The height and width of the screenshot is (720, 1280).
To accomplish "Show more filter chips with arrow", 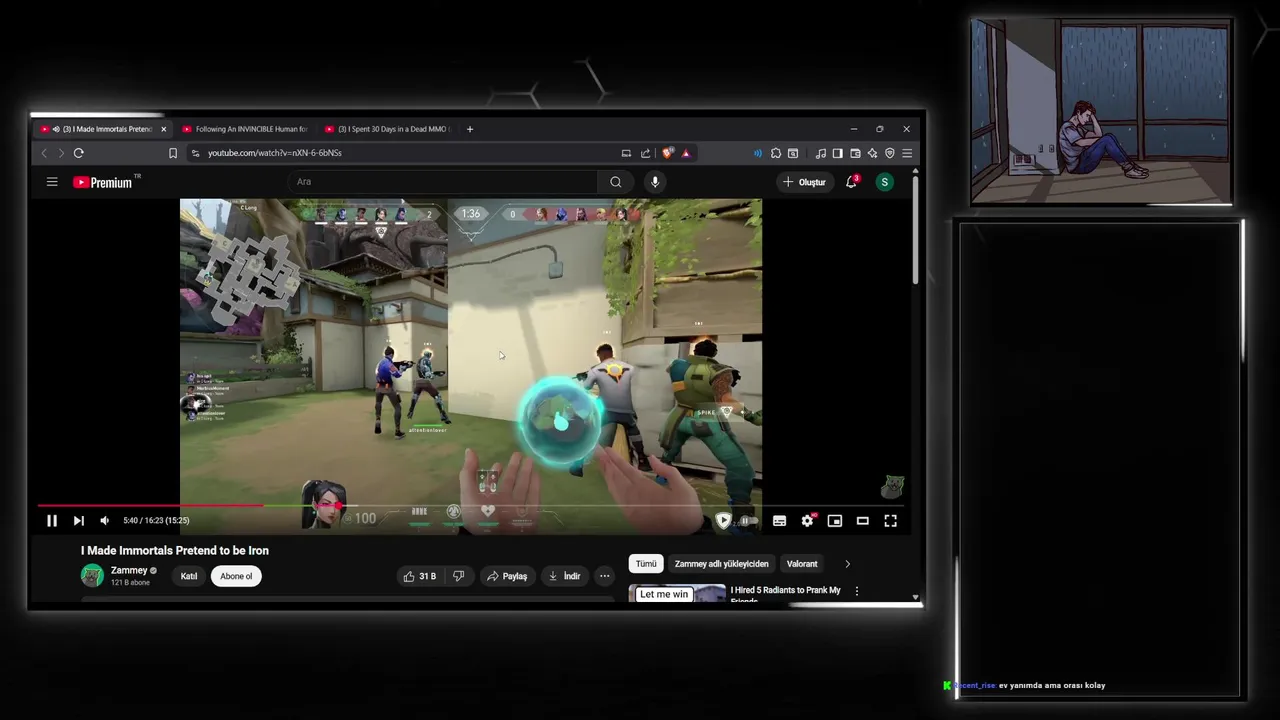I will coord(847,564).
